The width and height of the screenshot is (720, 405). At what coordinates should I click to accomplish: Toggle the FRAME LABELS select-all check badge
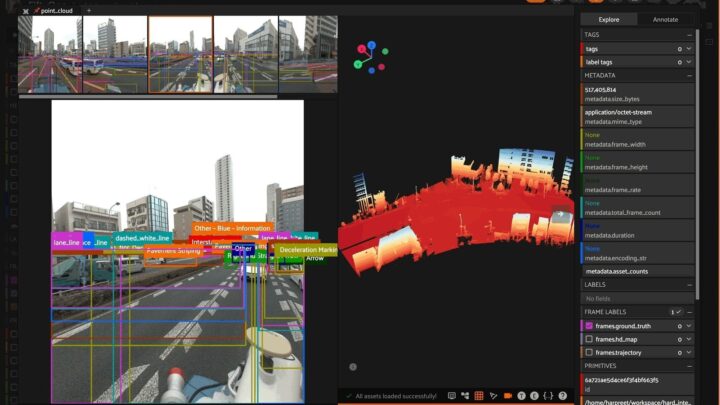(675, 312)
